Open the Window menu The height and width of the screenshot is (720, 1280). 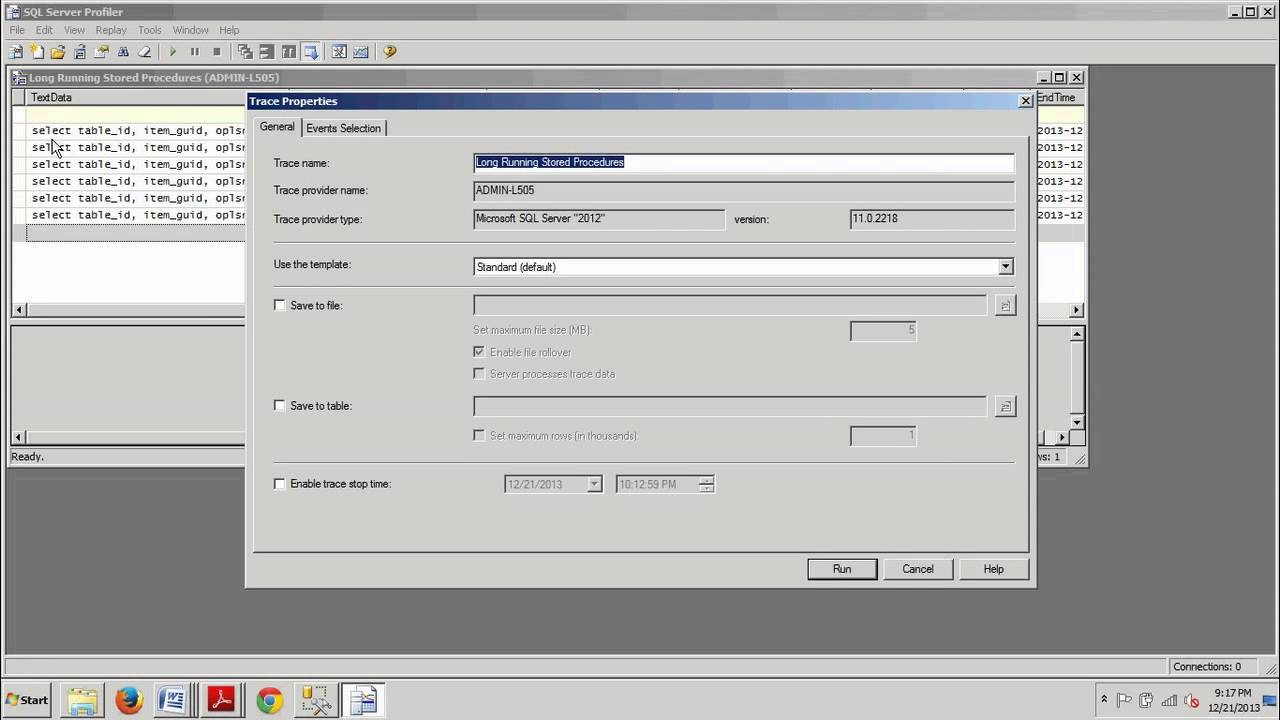pos(190,30)
